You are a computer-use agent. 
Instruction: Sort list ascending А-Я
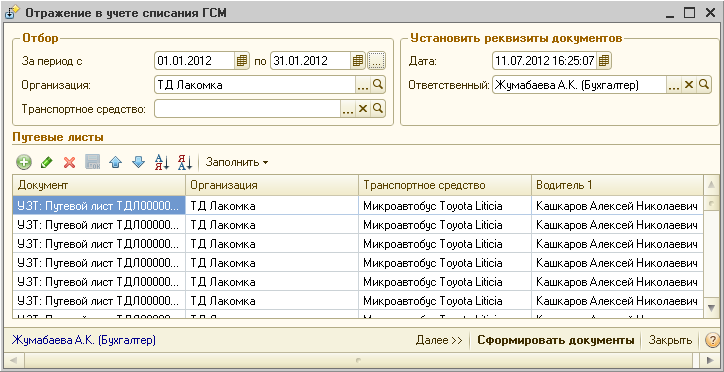point(162,162)
